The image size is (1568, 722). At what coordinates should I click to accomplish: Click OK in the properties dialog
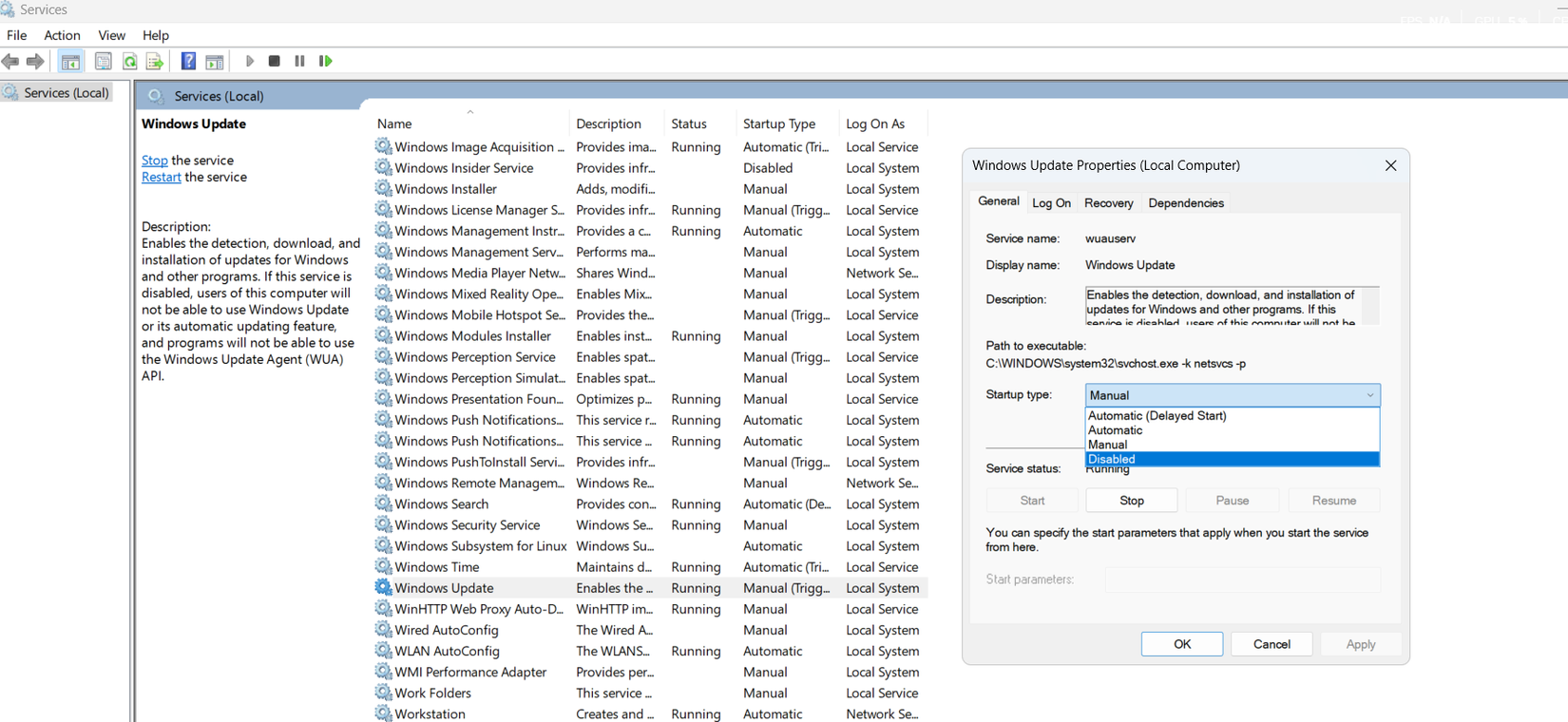[x=1181, y=644]
